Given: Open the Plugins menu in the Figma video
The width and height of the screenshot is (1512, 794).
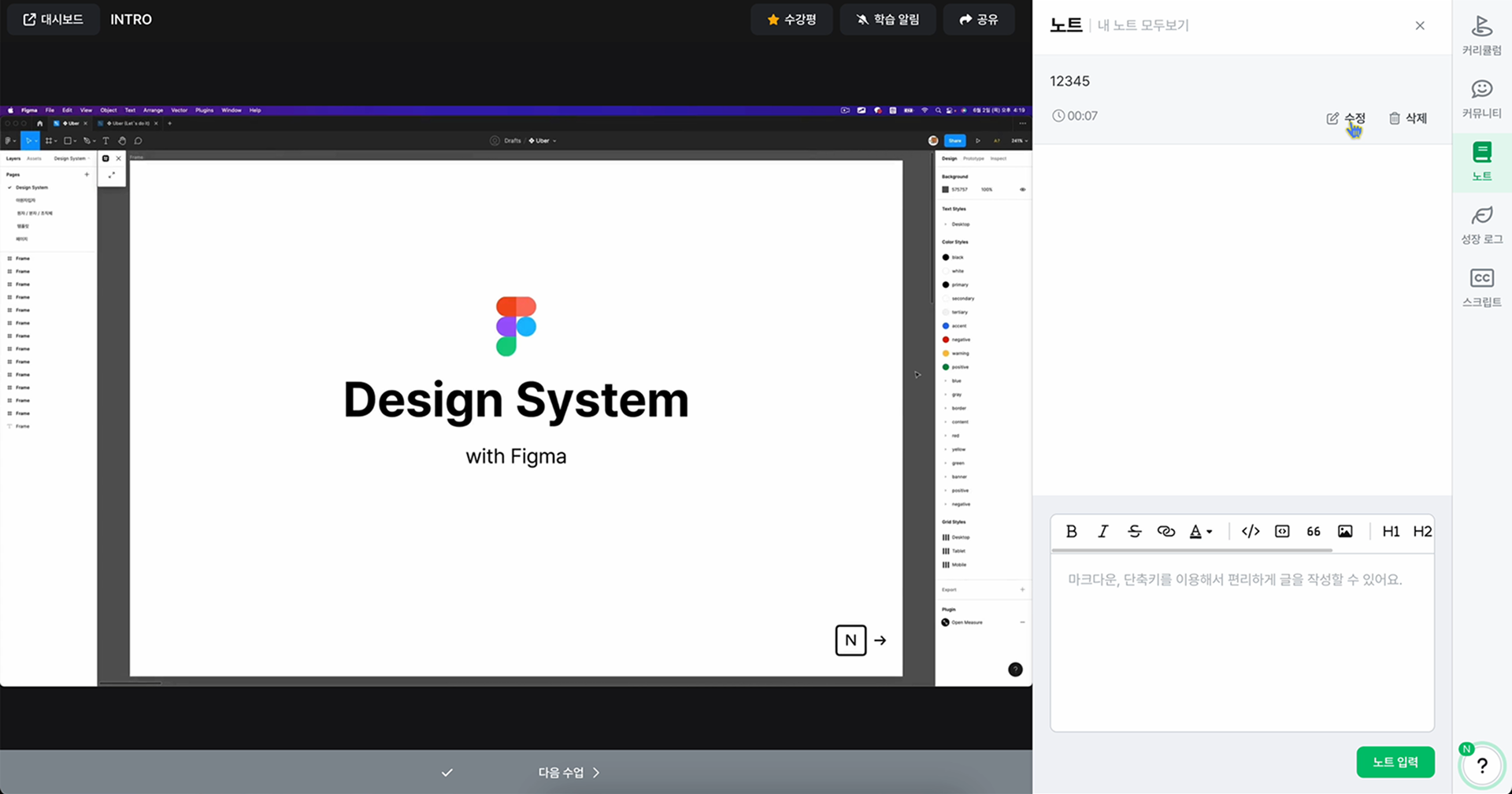Looking at the screenshot, I should coord(204,110).
